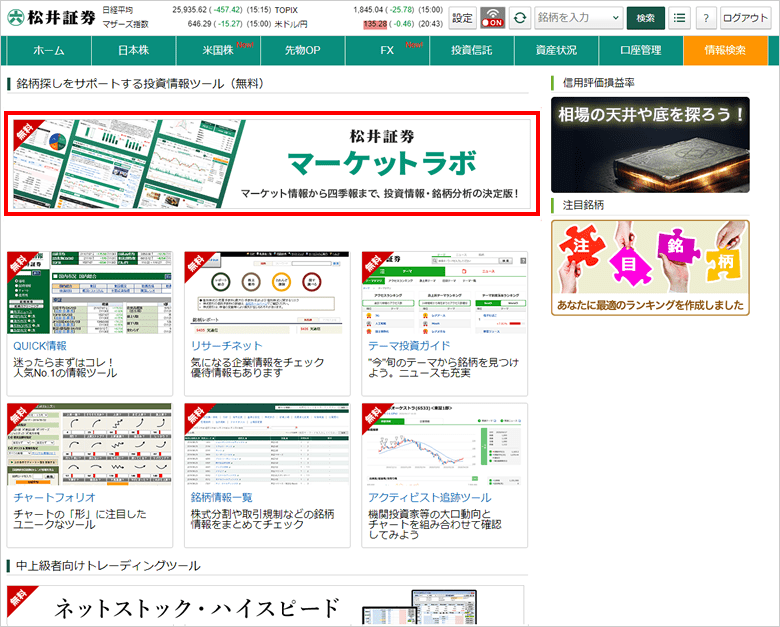Click the チャートフォリオ thumbnail image
Viewport: 780px width, 627px height.
[x=90, y=444]
